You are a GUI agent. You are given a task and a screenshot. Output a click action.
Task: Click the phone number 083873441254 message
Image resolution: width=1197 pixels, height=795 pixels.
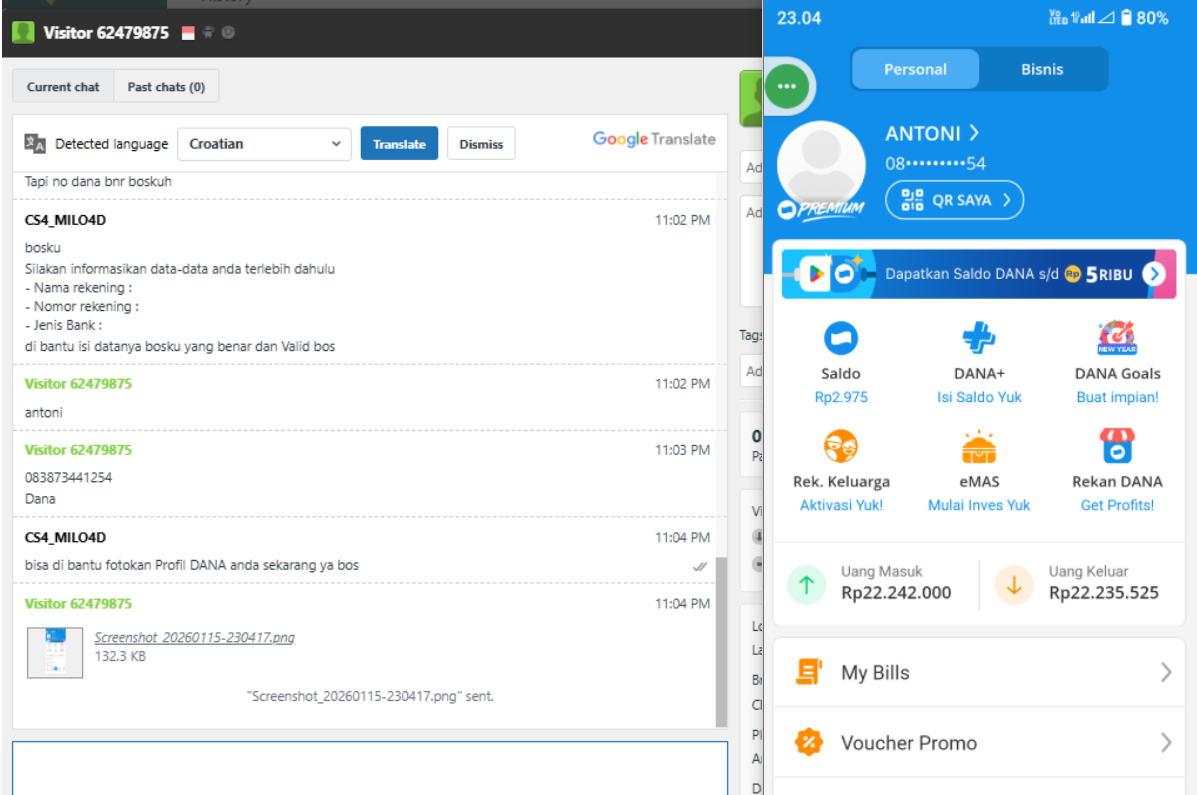[x=68, y=477]
